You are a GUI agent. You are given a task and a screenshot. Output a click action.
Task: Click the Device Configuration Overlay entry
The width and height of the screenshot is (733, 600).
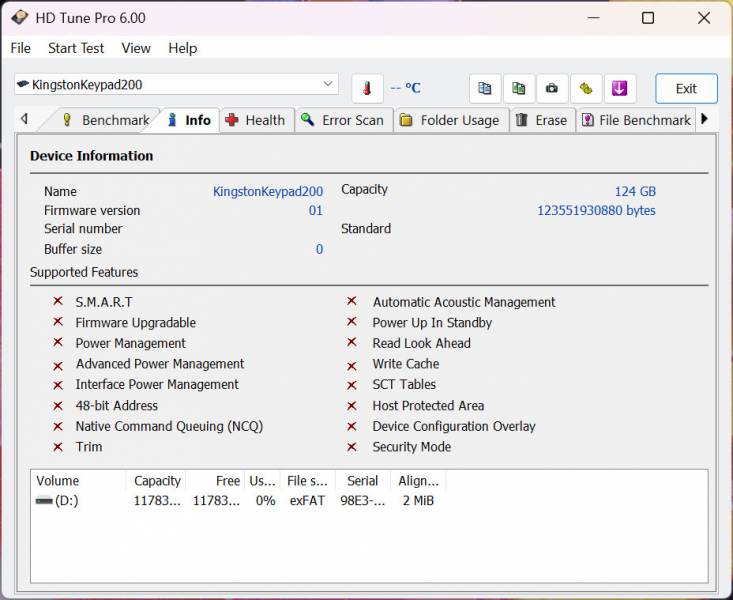click(x=454, y=426)
